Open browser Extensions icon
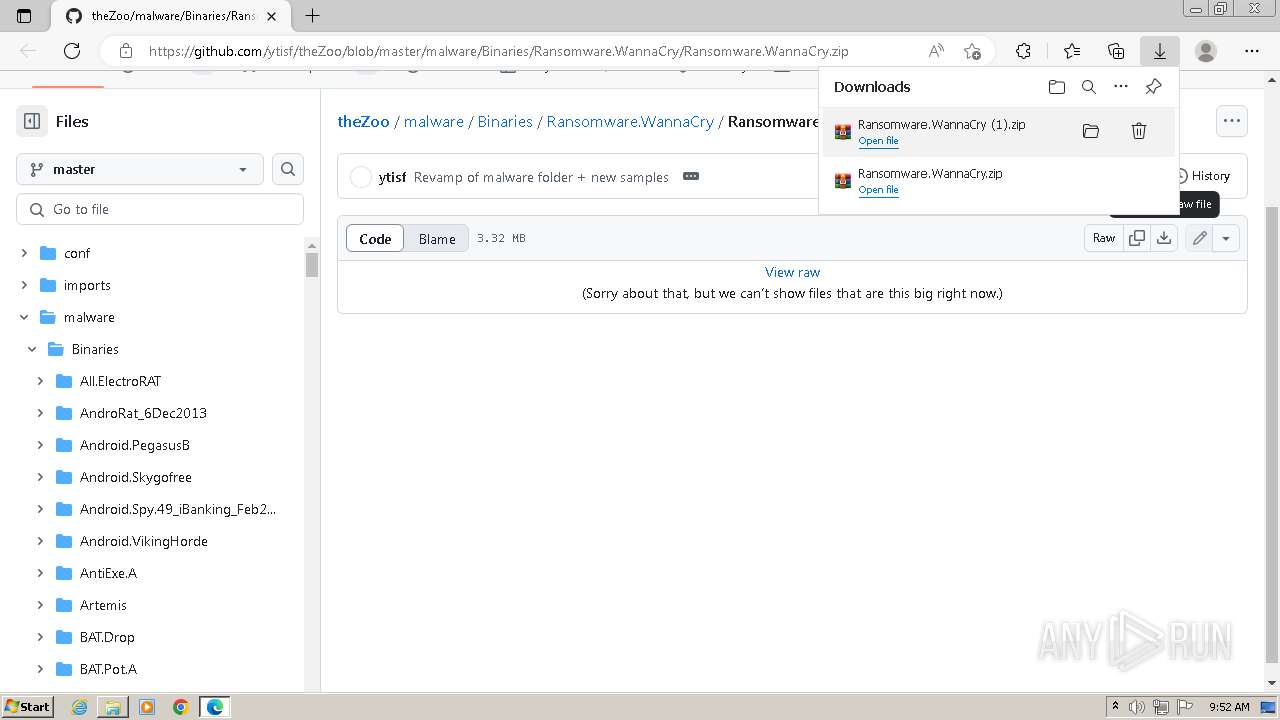The width and height of the screenshot is (1280, 720). 1023,51
